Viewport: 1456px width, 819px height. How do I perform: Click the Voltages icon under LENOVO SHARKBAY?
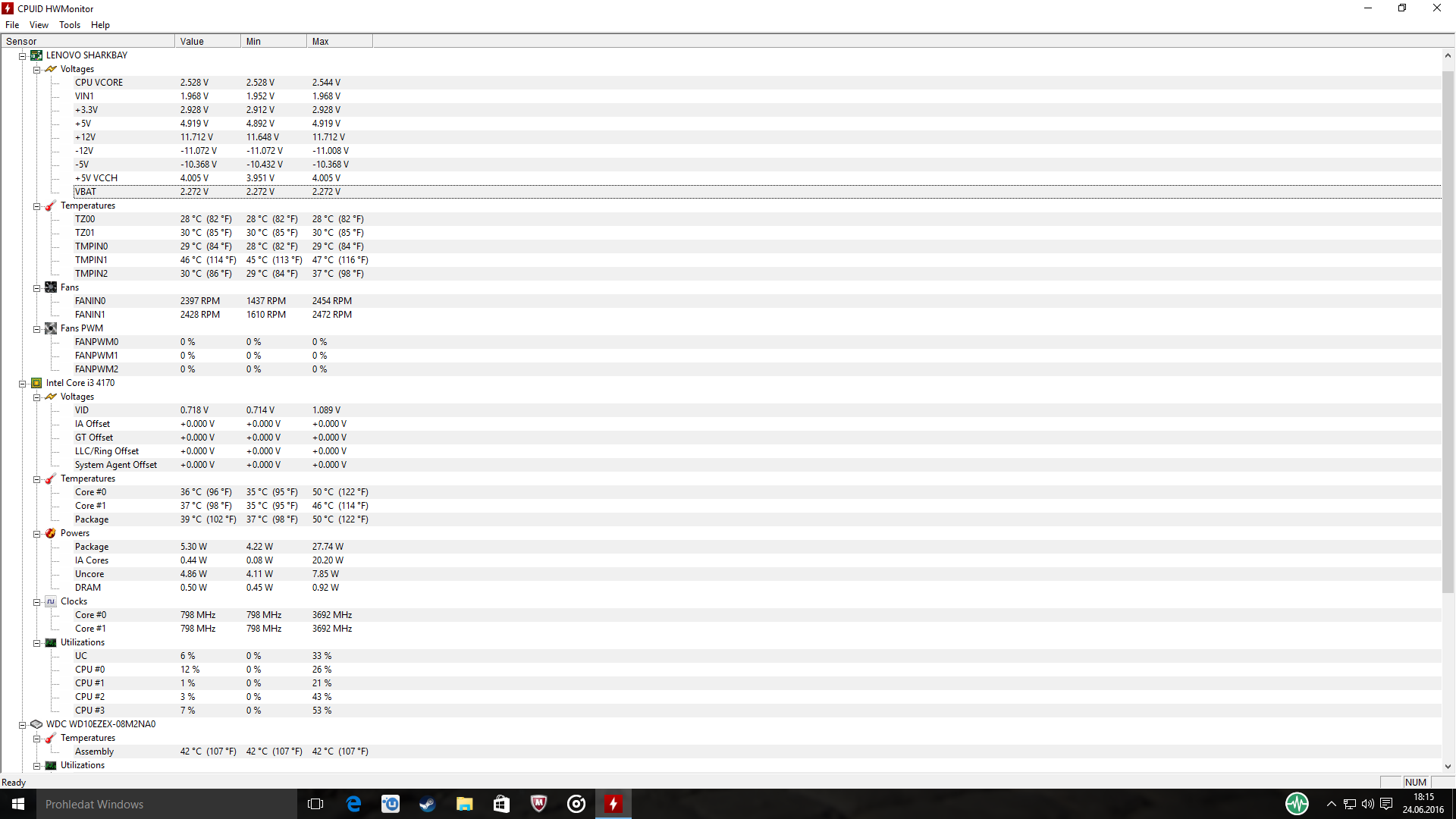[51, 69]
